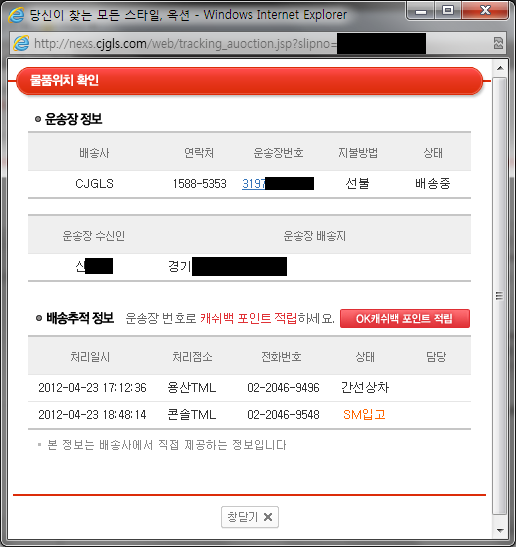
Task: Select the 배송중 status cell
Action: coord(433,183)
